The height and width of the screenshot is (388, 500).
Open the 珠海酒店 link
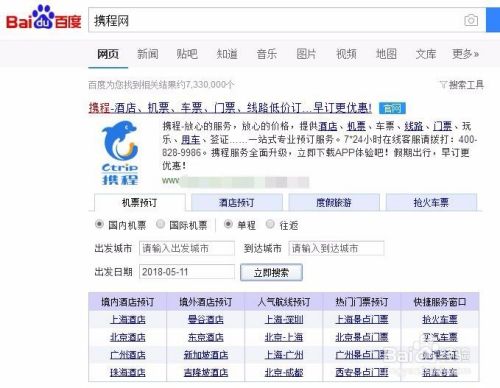coord(128,372)
